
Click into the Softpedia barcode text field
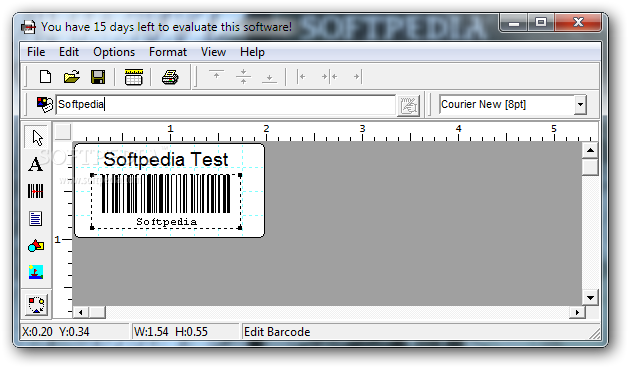point(225,104)
